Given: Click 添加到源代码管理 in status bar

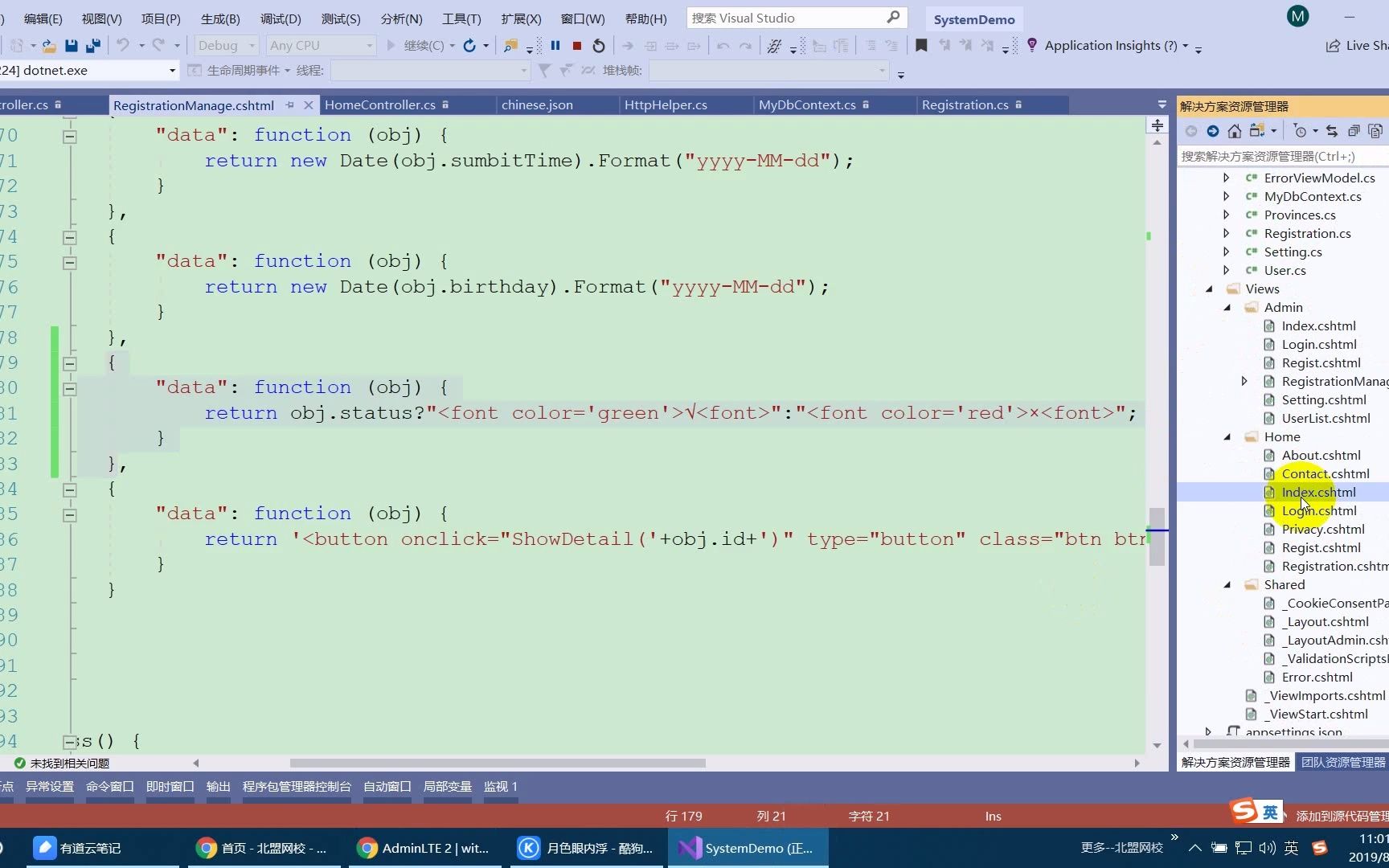Looking at the screenshot, I should 1342,816.
